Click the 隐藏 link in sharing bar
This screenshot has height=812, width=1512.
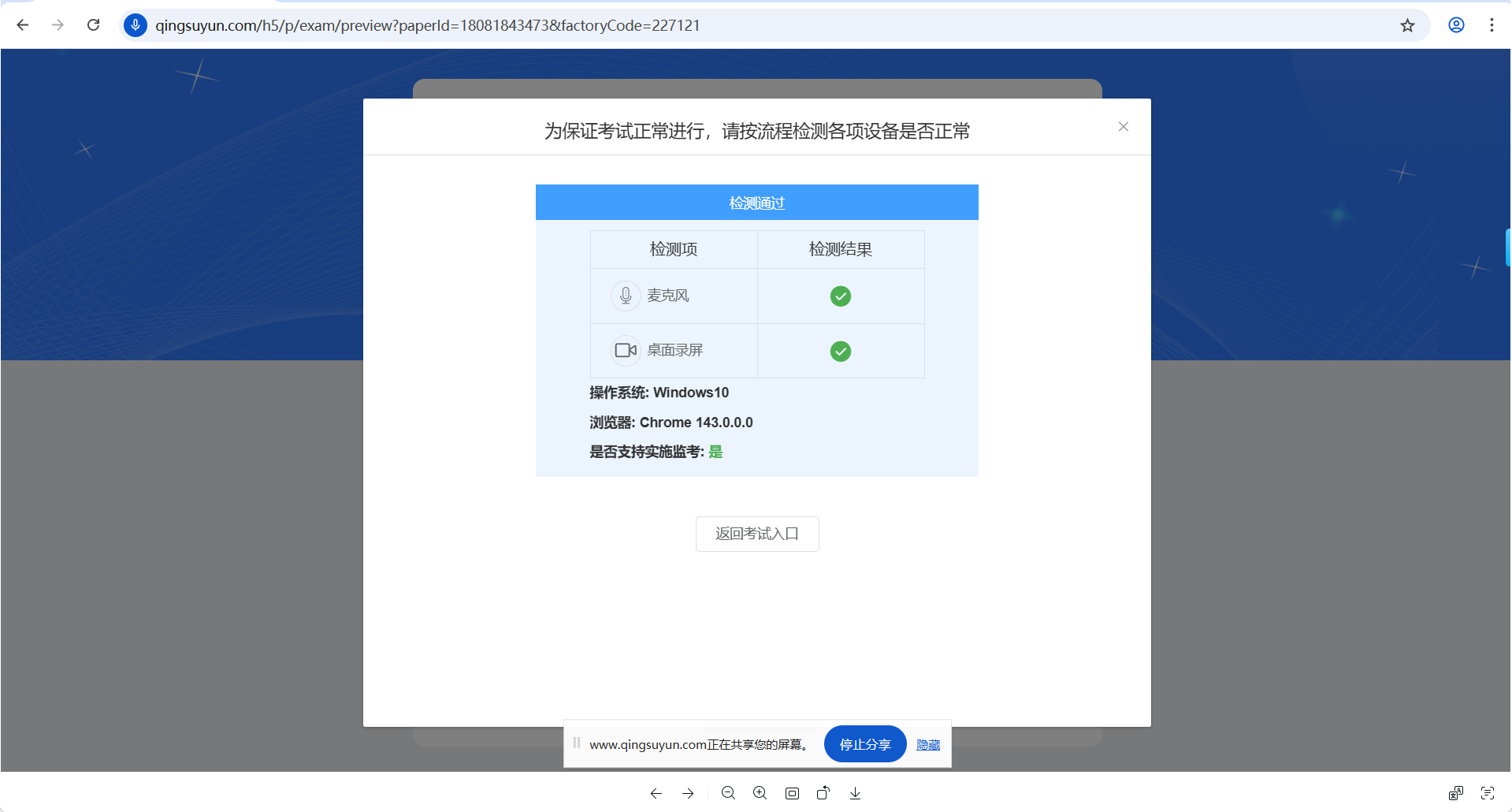pos(927,745)
